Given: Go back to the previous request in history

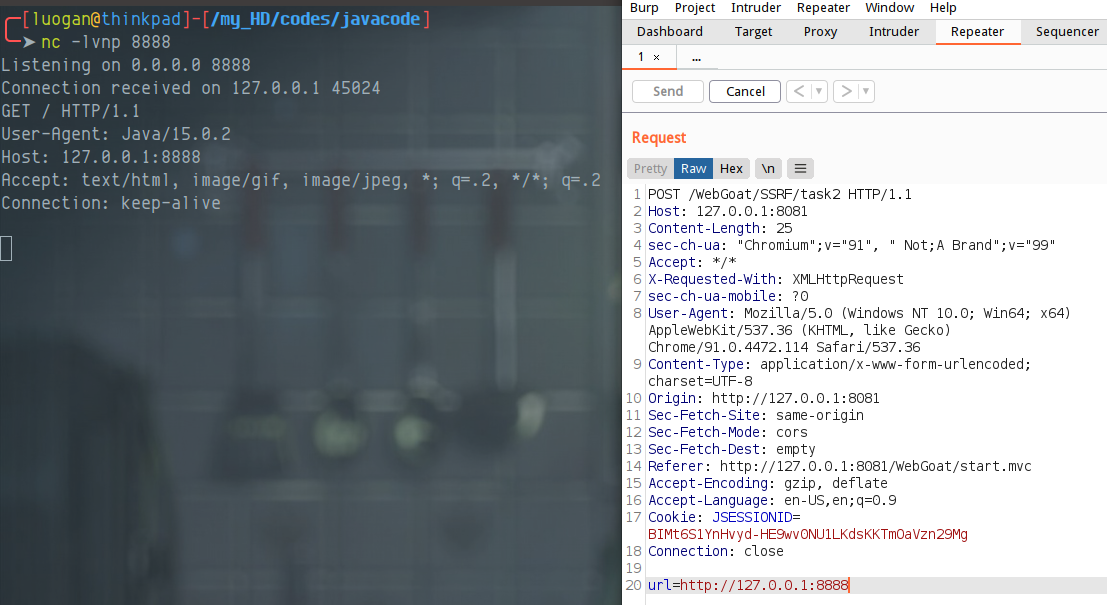Looking at the screenshot, I should pyautogui.click(x=799, y=91).
